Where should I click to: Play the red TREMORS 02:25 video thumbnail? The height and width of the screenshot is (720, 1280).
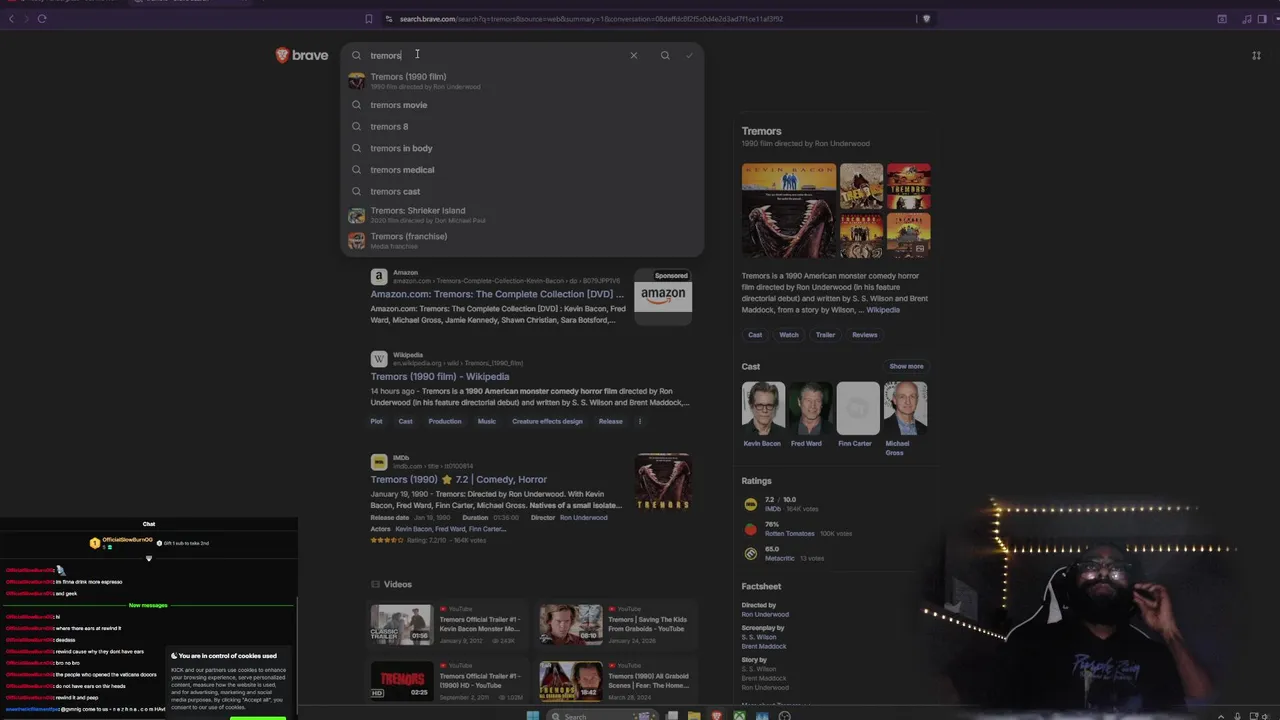402,681
